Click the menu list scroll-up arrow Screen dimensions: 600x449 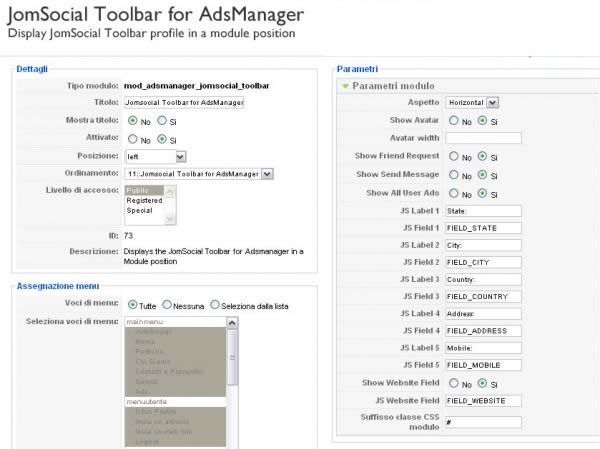tap(232, 323)
